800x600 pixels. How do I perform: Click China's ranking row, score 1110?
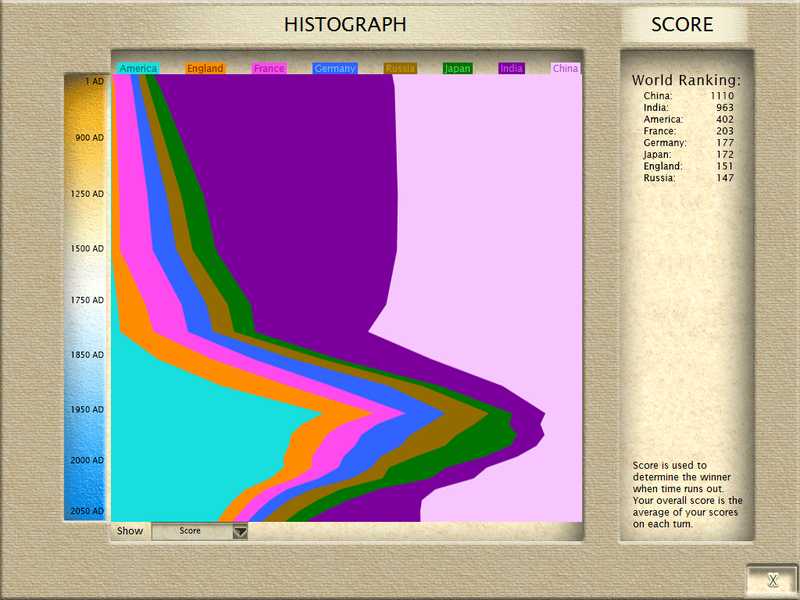(x=688, y=96)
